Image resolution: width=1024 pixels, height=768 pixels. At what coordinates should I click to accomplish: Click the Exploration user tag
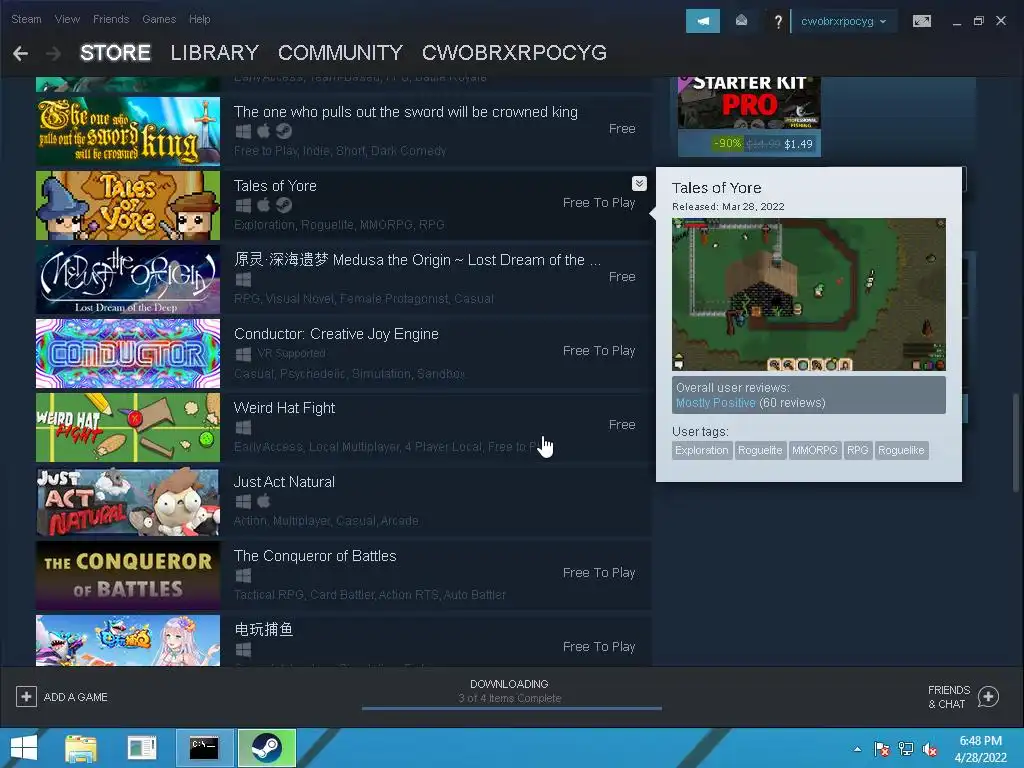tap(701, 451)
